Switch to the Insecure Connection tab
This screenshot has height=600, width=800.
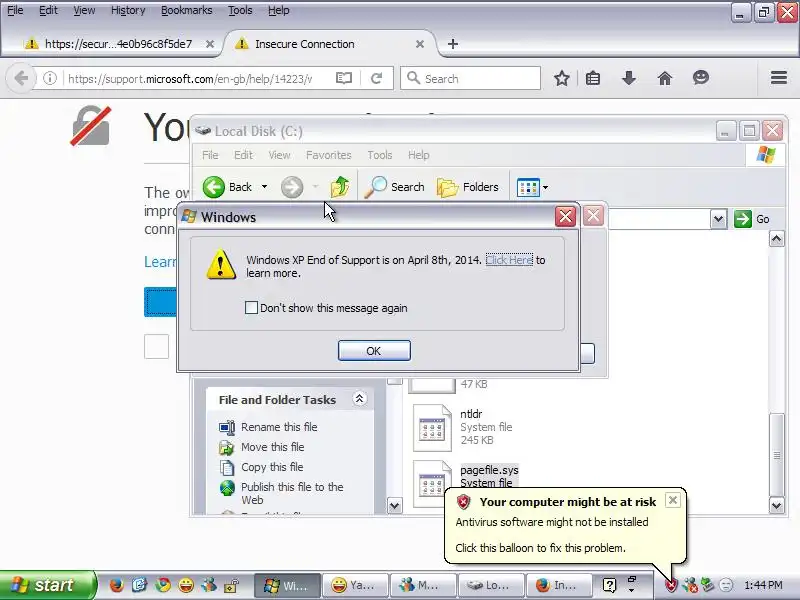pyautogui.click(x=329, y=44)
